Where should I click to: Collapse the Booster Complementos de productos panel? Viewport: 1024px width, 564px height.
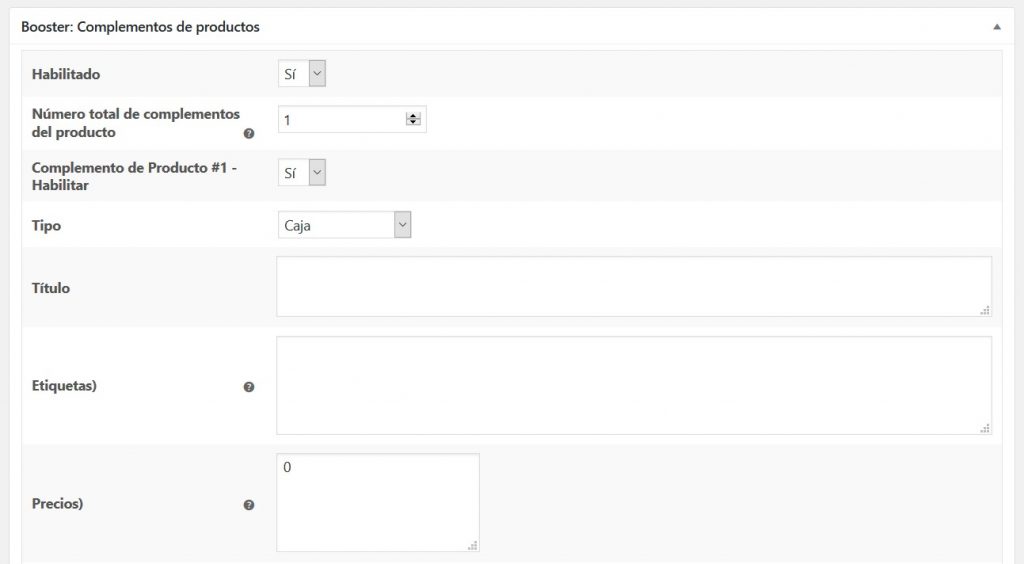coord(996,27)
